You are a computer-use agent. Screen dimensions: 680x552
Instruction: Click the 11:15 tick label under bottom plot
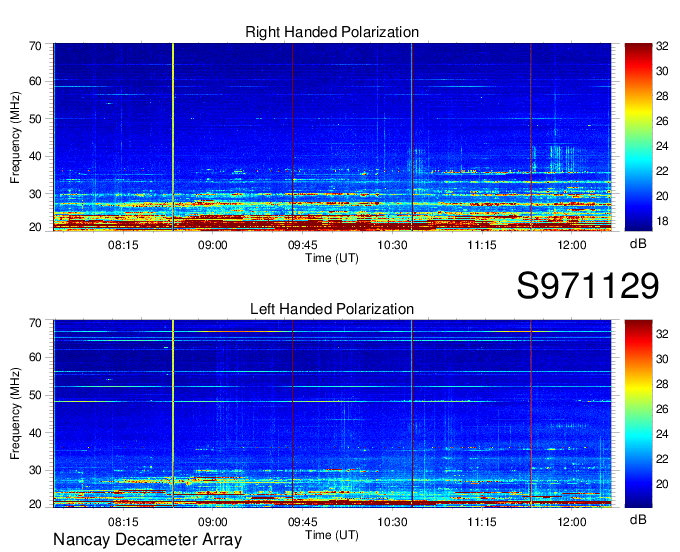482,522
